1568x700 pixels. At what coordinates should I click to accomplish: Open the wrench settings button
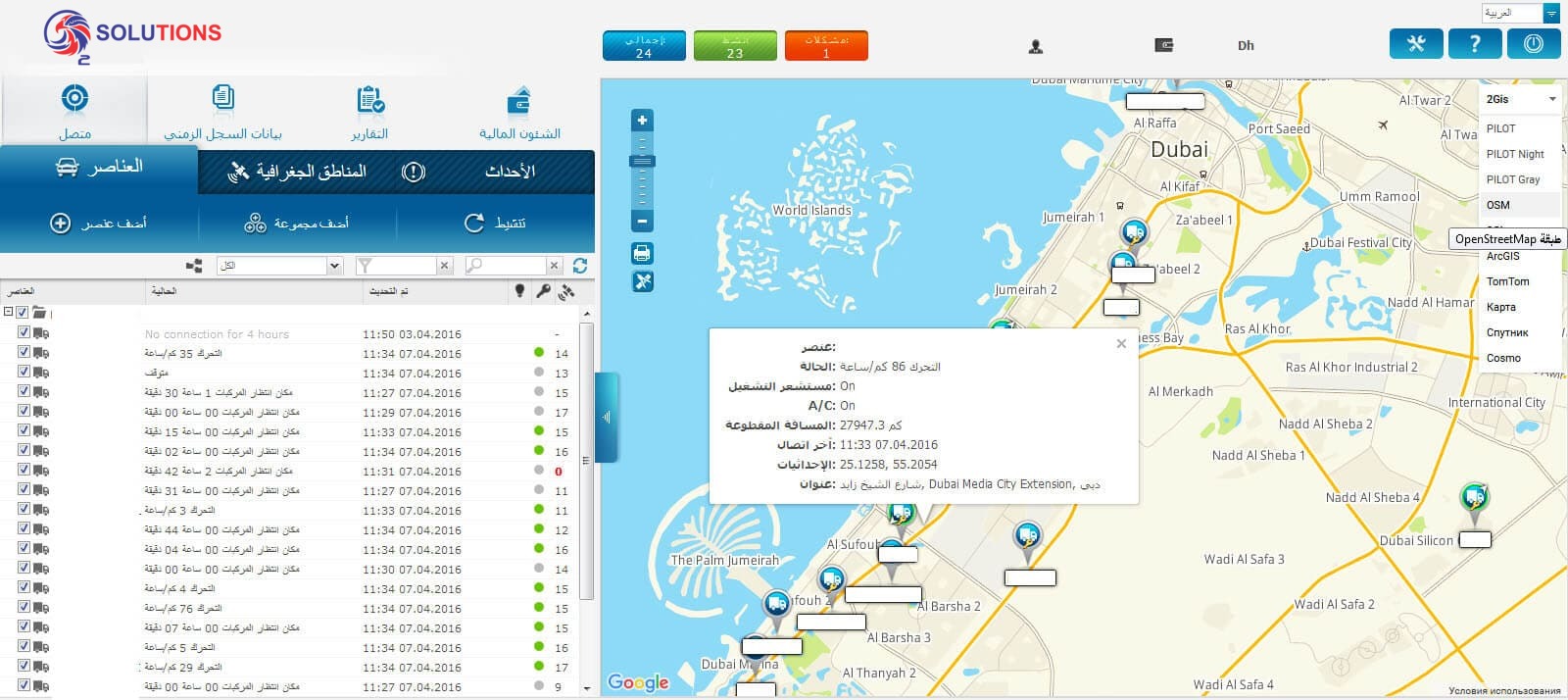(x=1416, y=44)
